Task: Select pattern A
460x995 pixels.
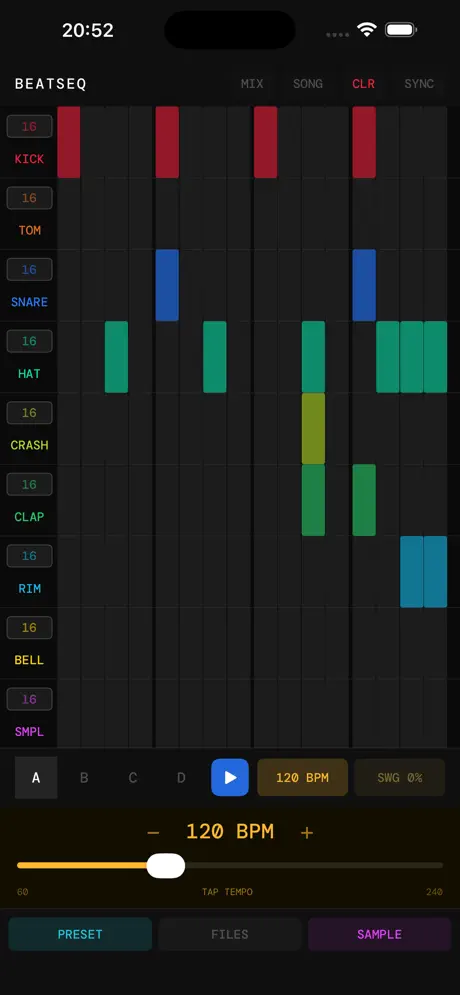Action: pyautogui.click(x=36, y=777)
